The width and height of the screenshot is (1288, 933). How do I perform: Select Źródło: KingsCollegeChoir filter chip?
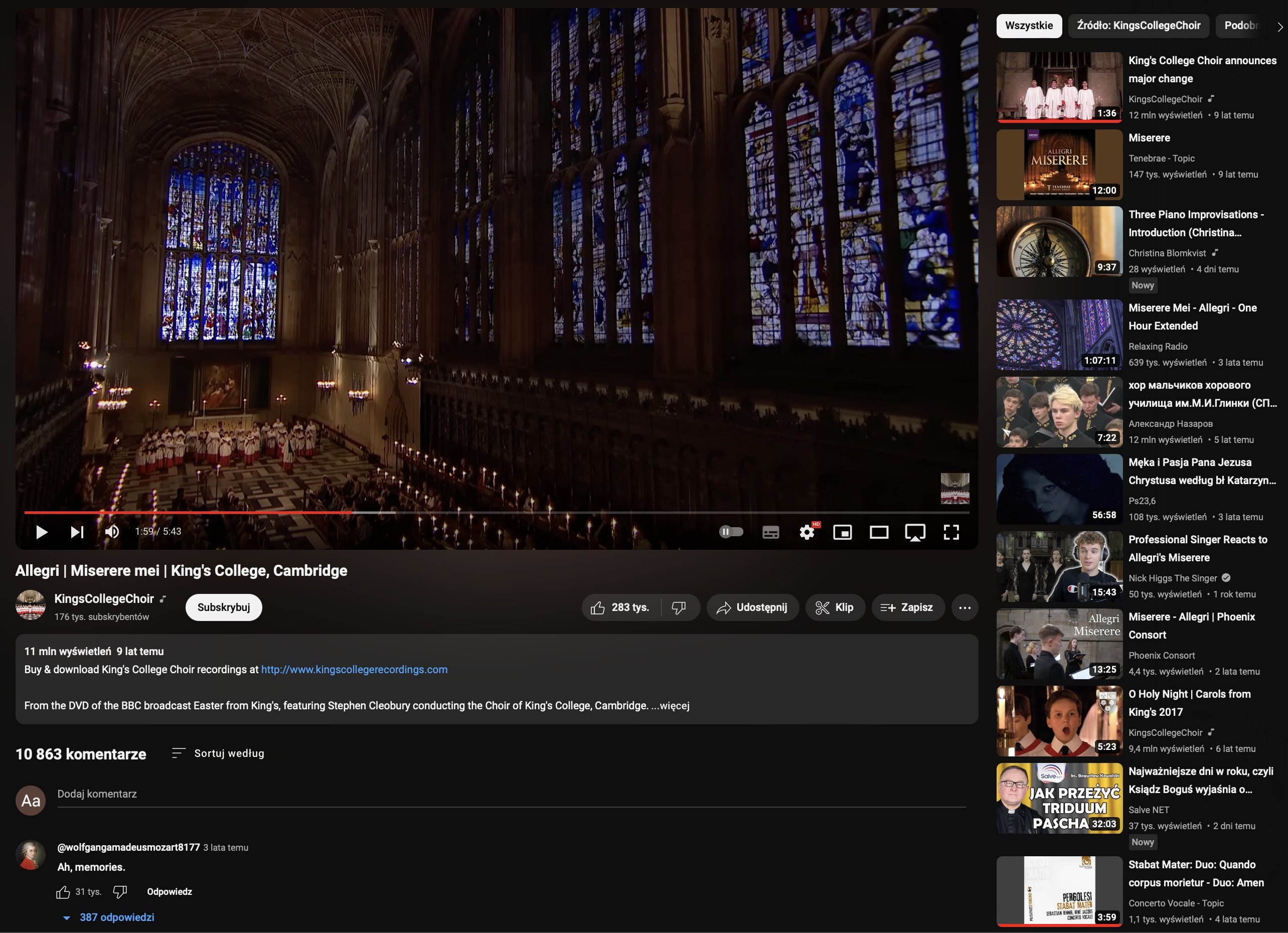tap(1138, 26)
